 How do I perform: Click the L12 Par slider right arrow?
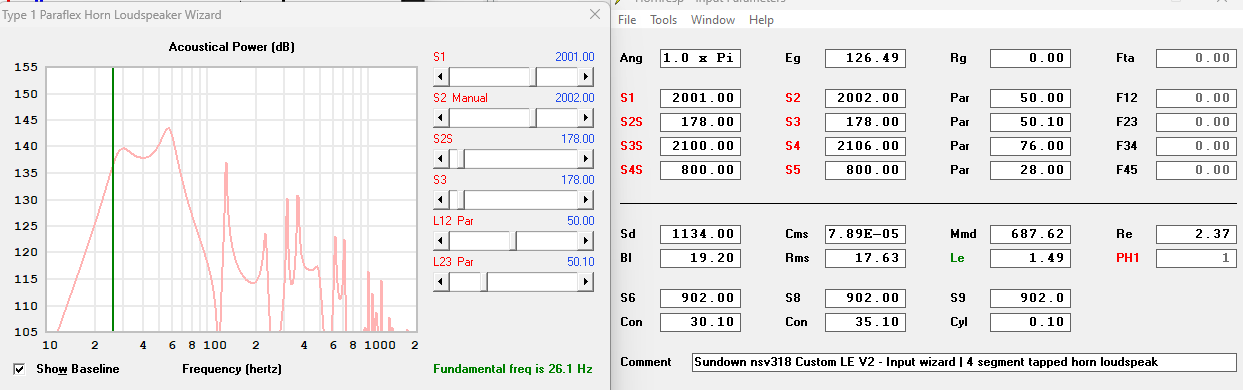click(587, 241)
